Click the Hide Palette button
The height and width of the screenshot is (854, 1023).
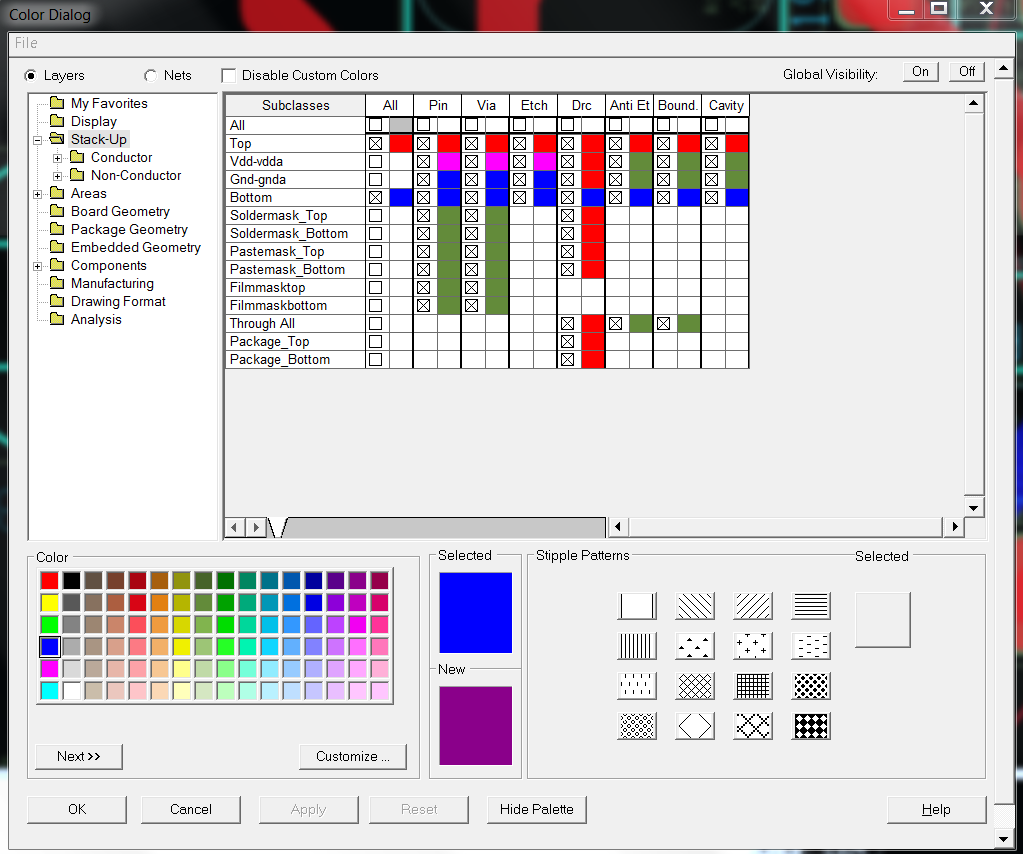coord(537,809)
